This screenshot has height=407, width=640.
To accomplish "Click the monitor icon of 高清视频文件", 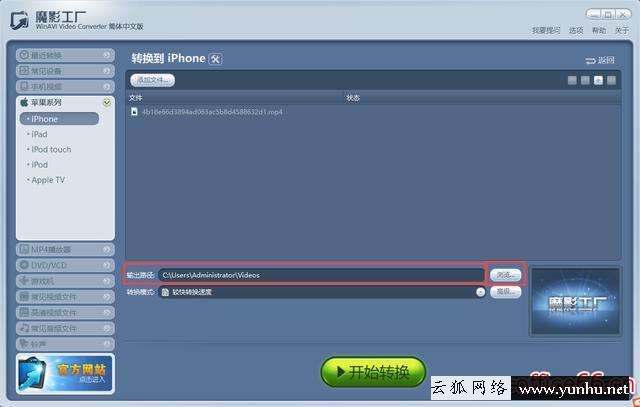I will [24, 312].
